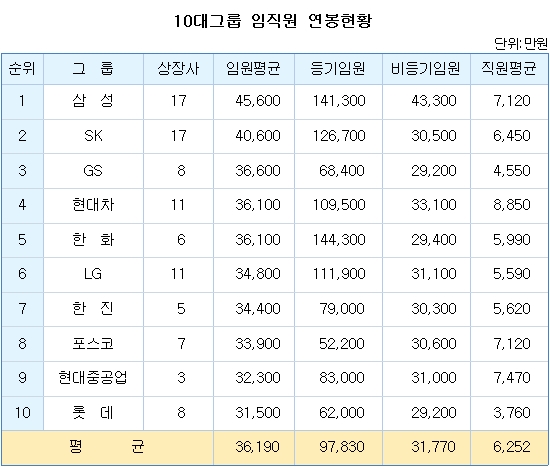Select the 그룹 column header
550x469 pixels.
[x=93, y=69]
